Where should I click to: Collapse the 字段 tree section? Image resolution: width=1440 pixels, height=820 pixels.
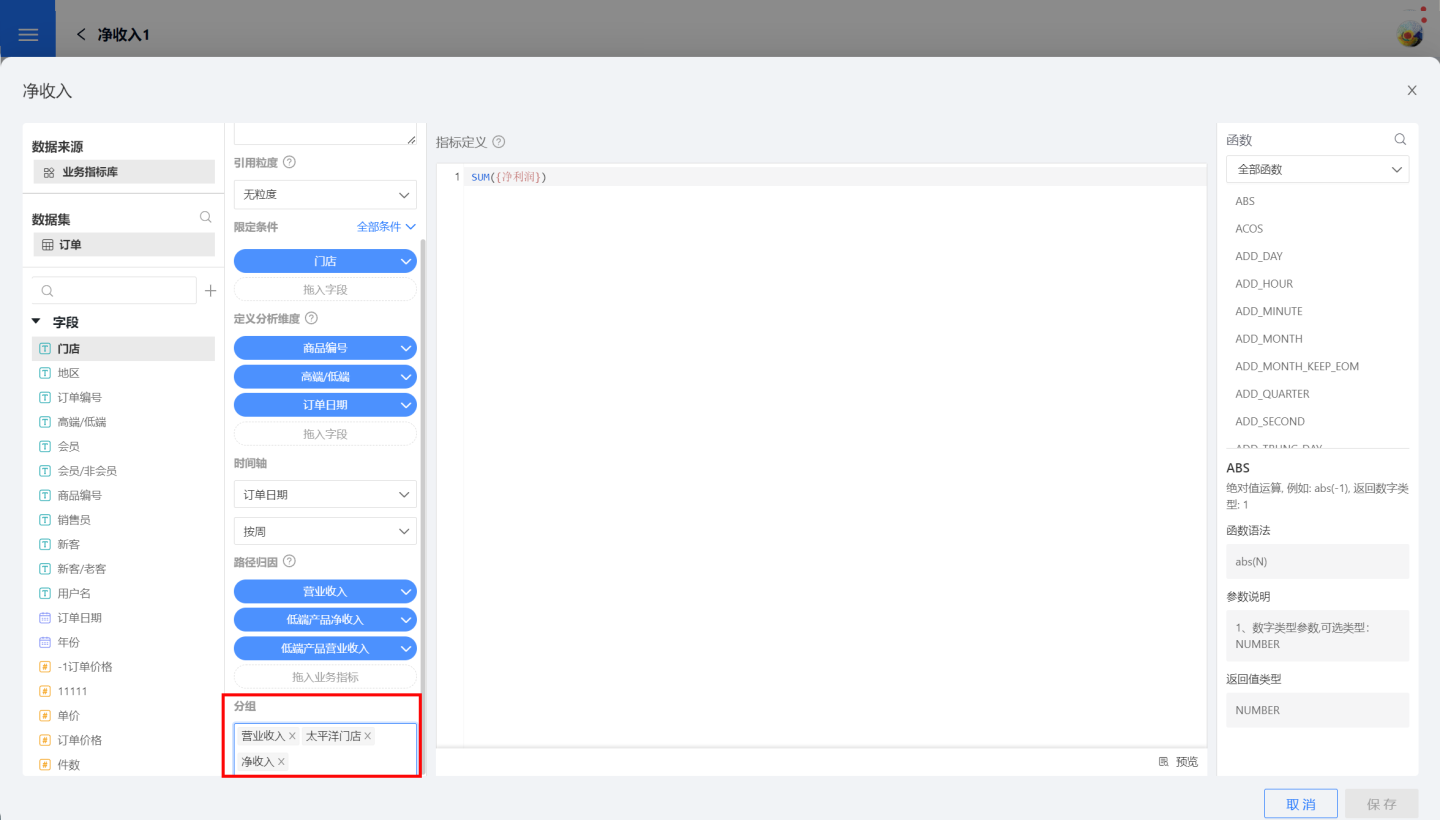[x=37, y=322]
